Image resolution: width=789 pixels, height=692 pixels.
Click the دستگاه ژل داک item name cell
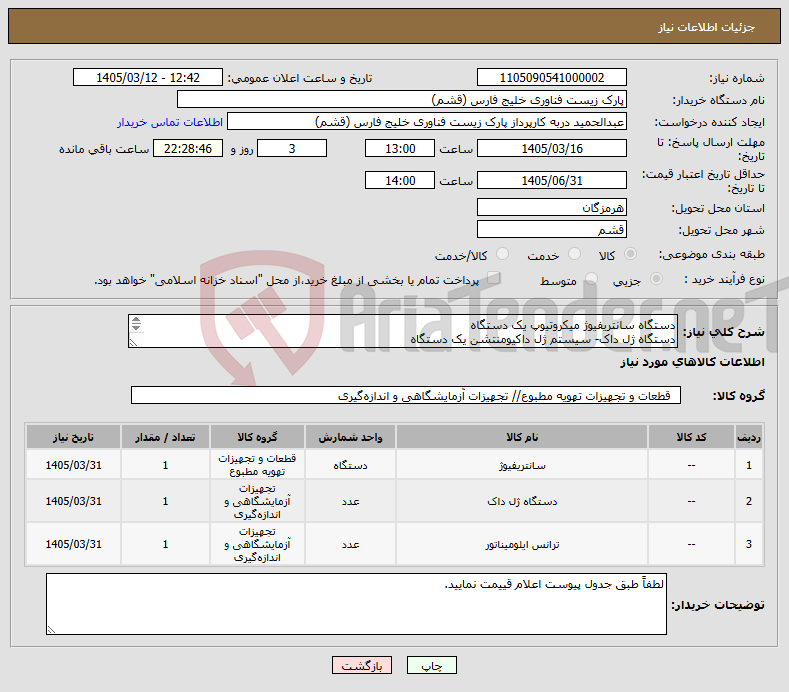522,501
